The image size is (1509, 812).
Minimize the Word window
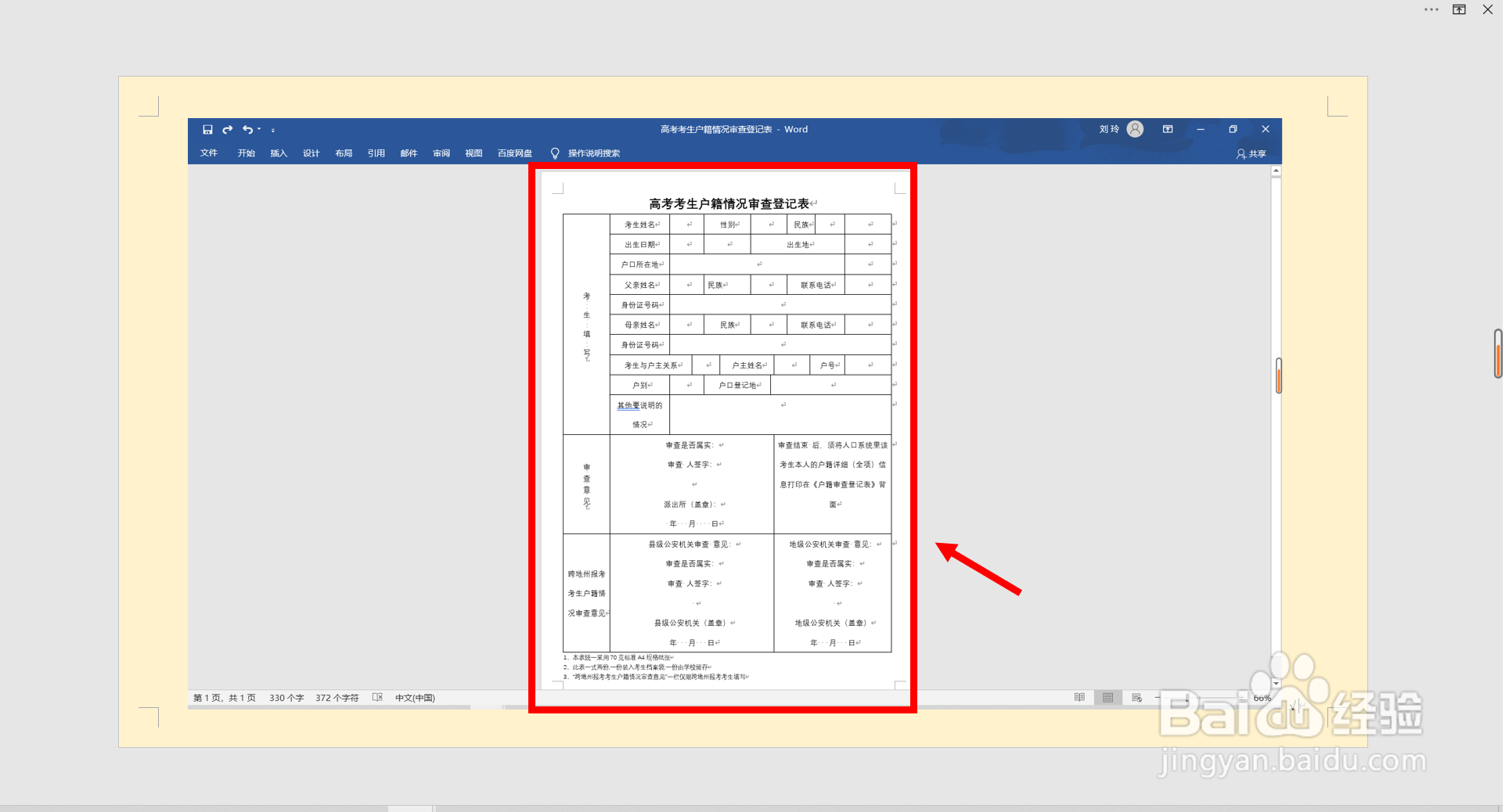pyautogui.click(x=1201, y=129)
